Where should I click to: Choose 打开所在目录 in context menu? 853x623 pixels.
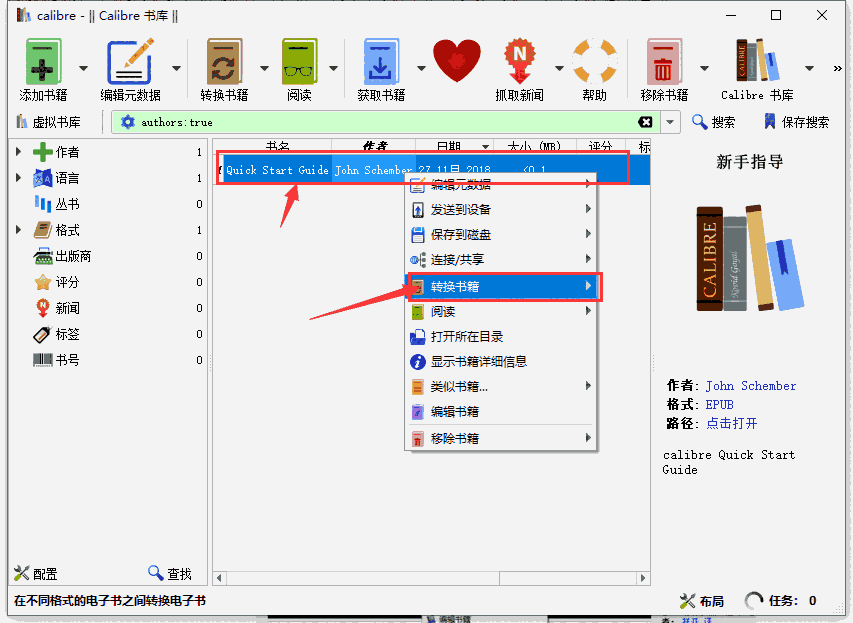pyautogui.click(x=501, y=336)
